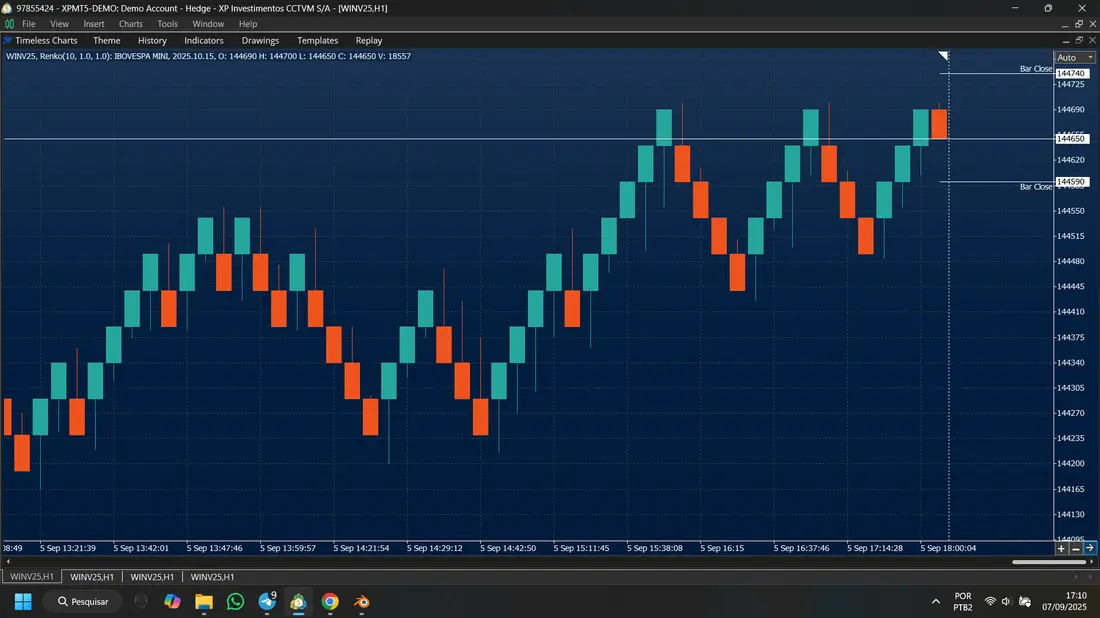
Task: Open the File menu
Action: [29, 24]
